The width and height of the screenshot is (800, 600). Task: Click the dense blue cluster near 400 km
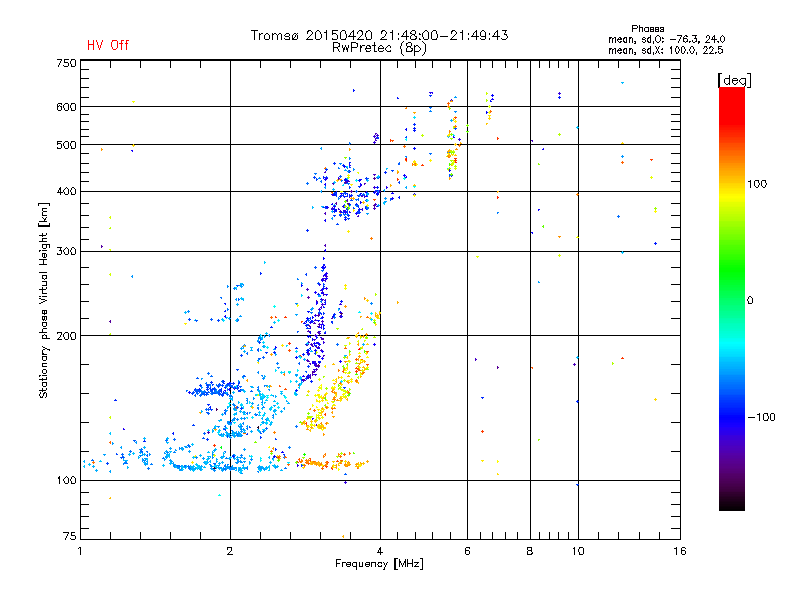(347, 196)
